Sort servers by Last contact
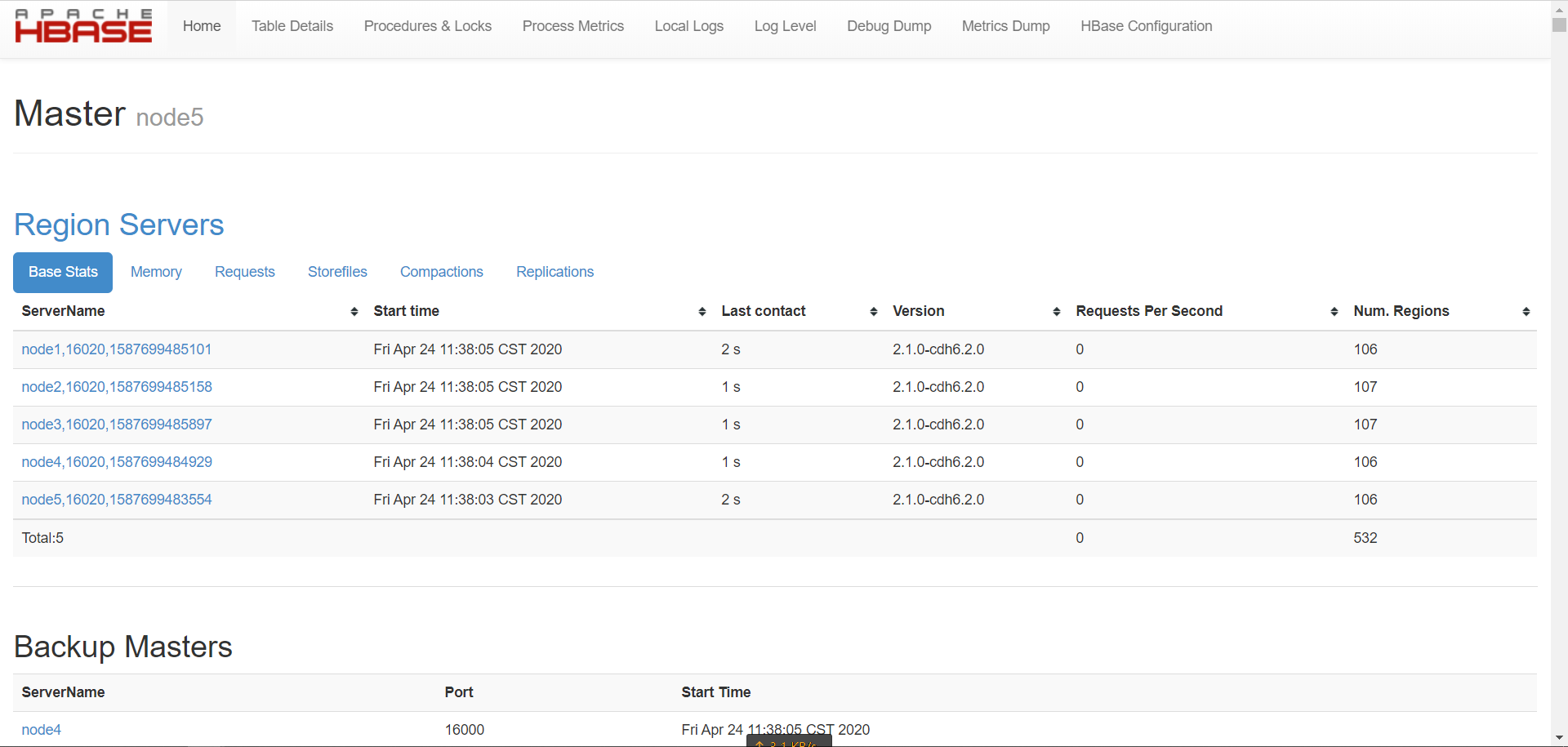 (873, 311)
